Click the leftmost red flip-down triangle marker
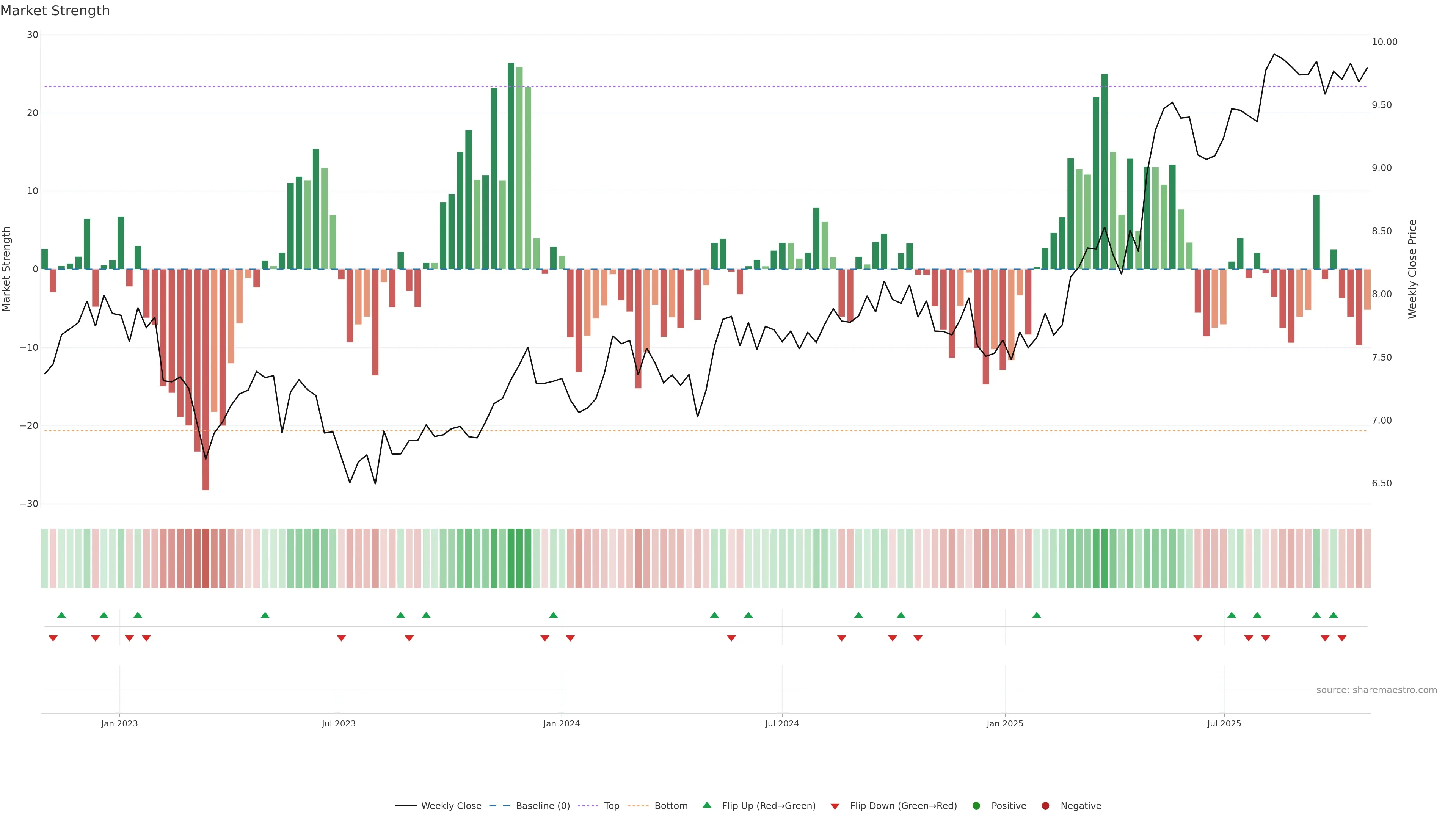The height and width of the screenshot is (819, 1456). click(x=53, y=638)
